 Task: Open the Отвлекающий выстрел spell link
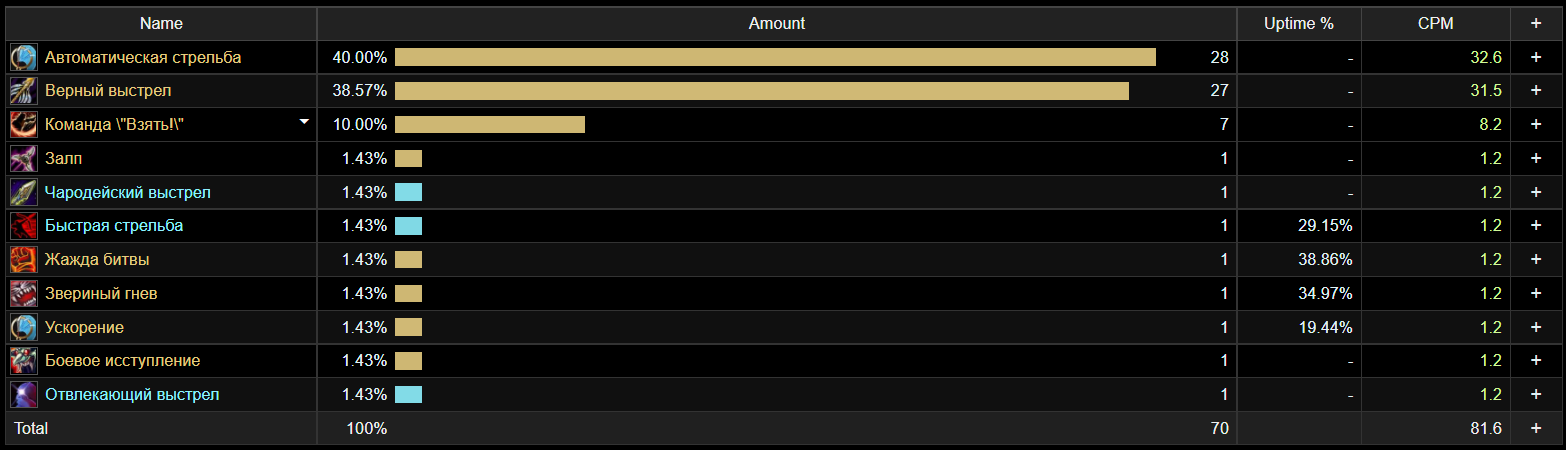131,395
